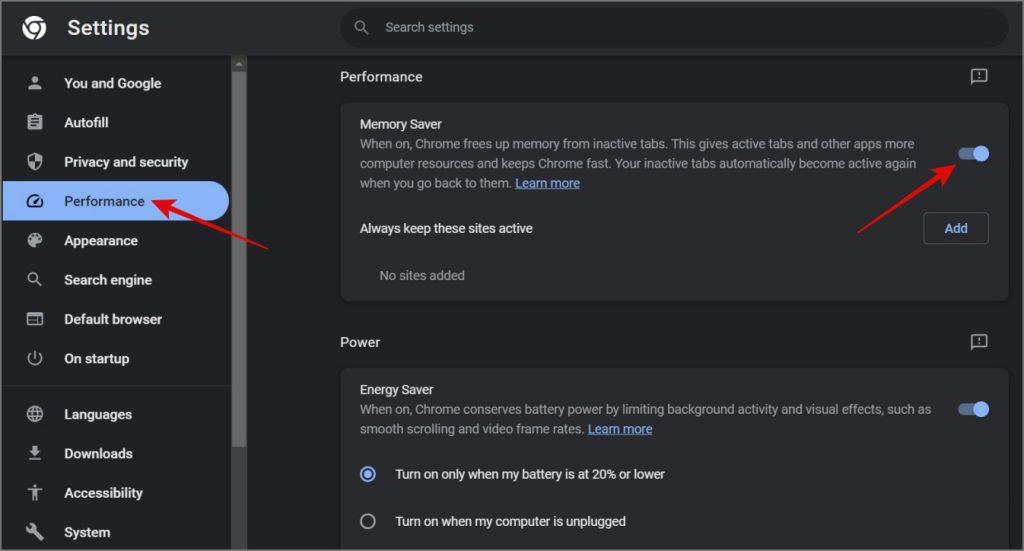Click the Performance gauge icon
The image size is (1024, 551).
35,201
